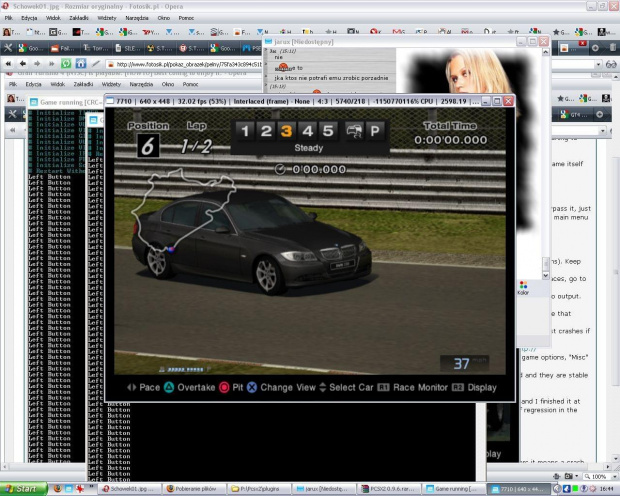The image size is (620, 496).
Task: Go back with the Back arrow button
Action: click(x=23, y=63)
